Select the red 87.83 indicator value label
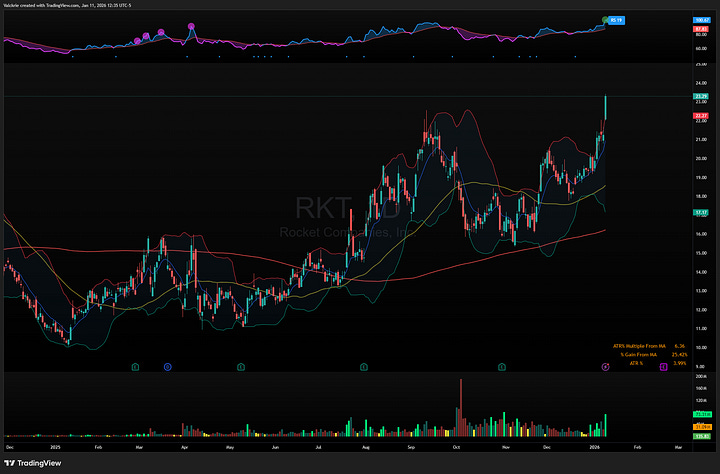 pos(701,29)
